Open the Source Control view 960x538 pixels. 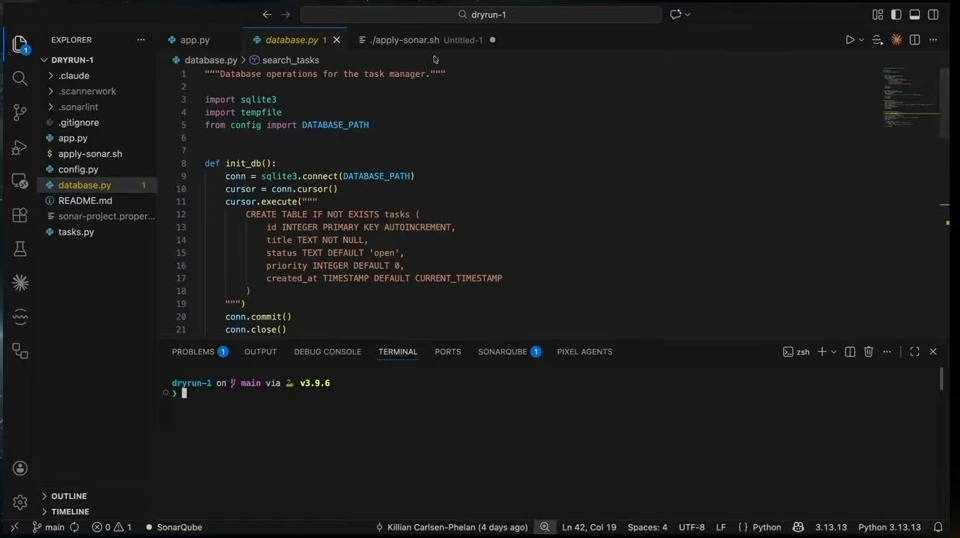(20, 112)
